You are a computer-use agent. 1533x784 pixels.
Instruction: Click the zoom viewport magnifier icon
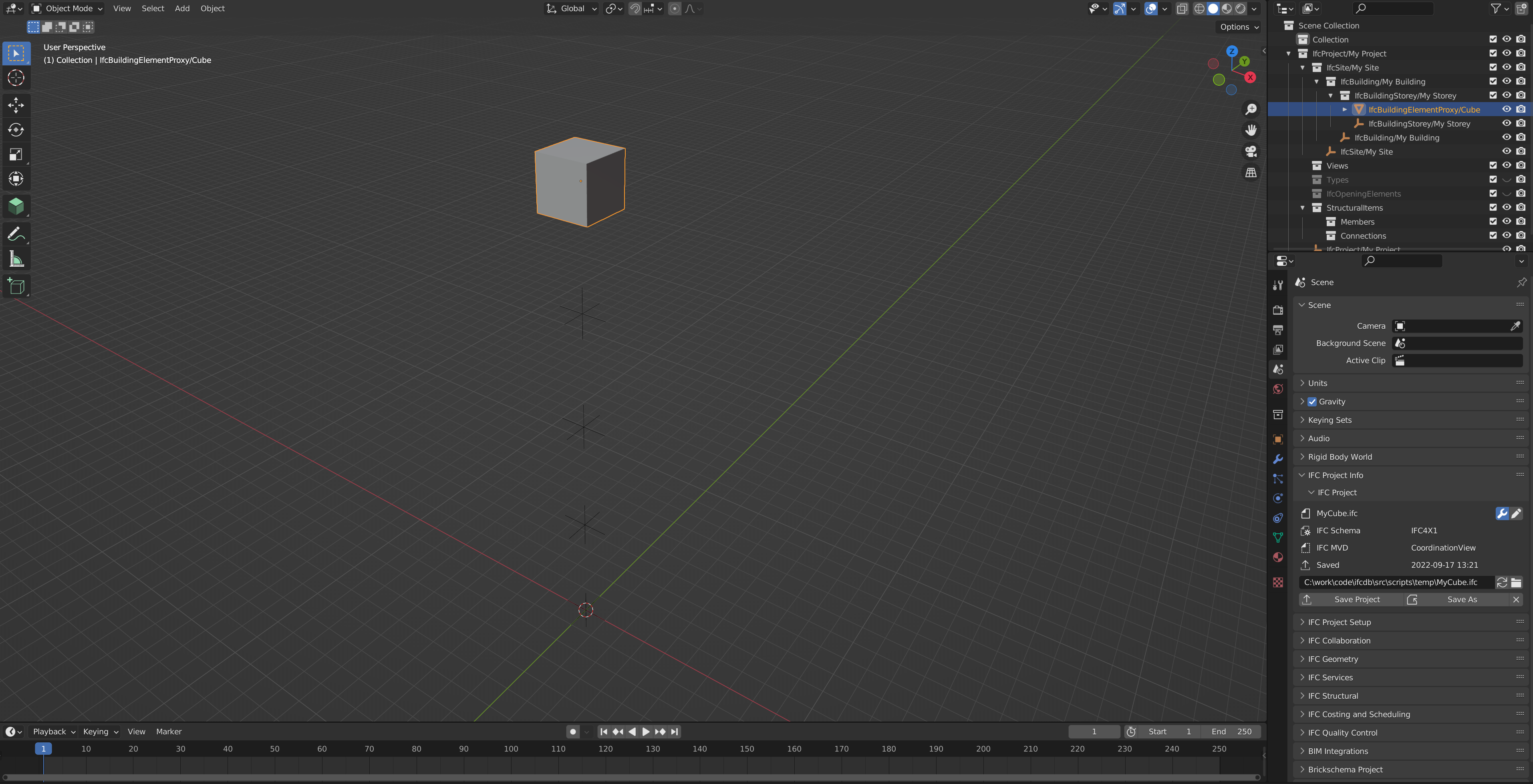pos(1251,109)
